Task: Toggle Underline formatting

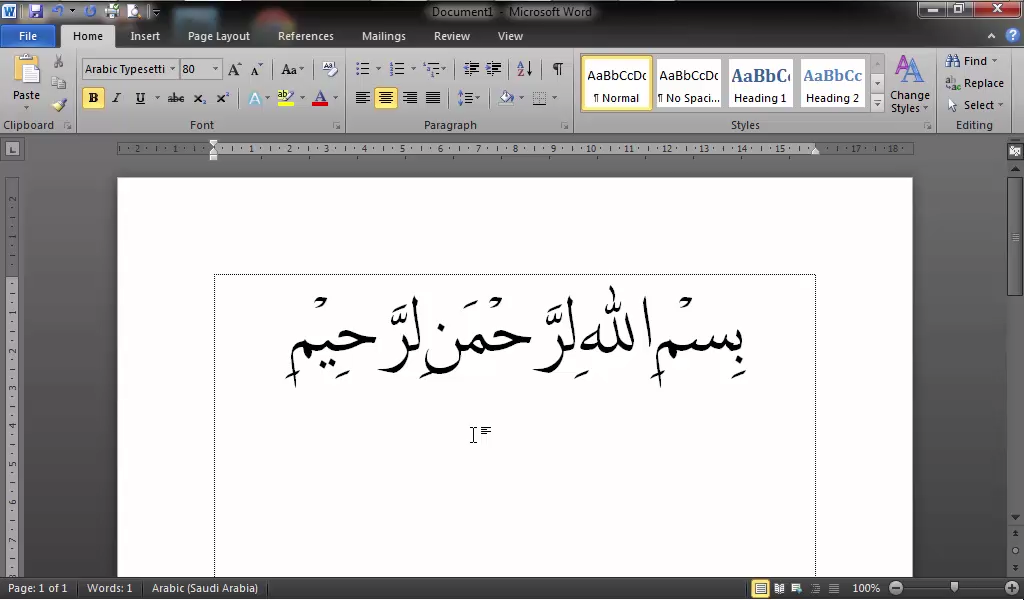Action: (x=140, y=98)
